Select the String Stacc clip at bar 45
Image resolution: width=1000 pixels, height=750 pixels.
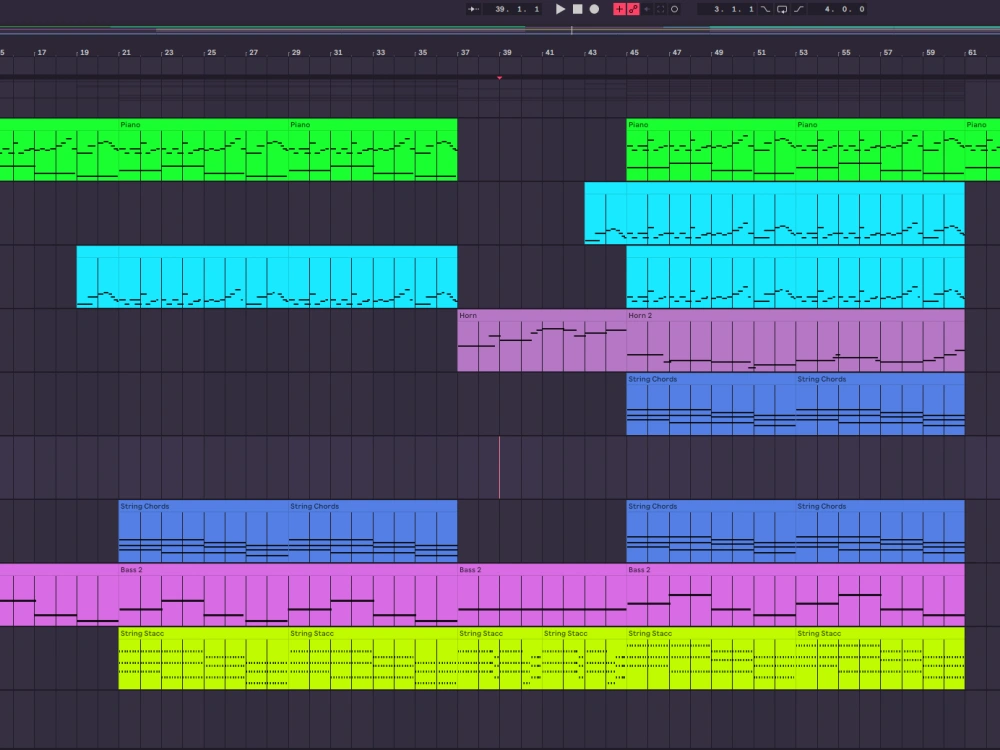pos(711,658)
